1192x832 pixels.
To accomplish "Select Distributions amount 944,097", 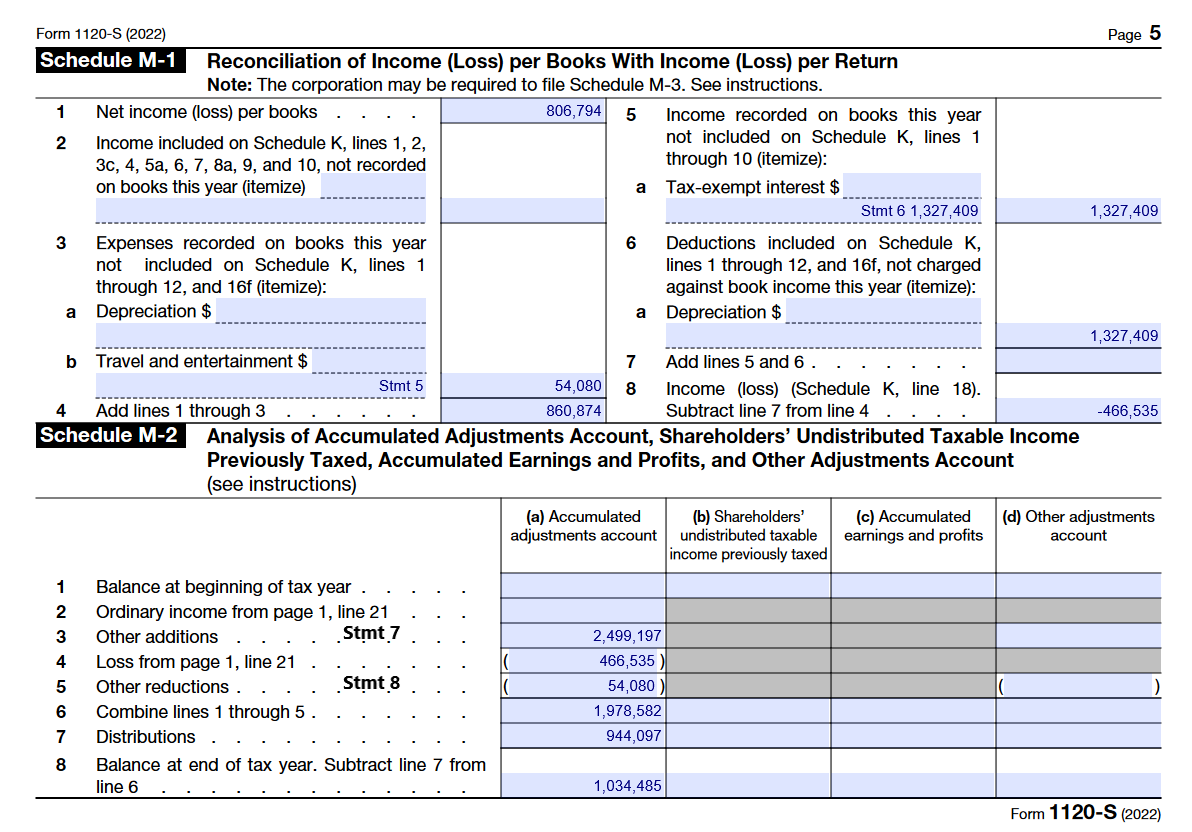I will tap(583, 735).
